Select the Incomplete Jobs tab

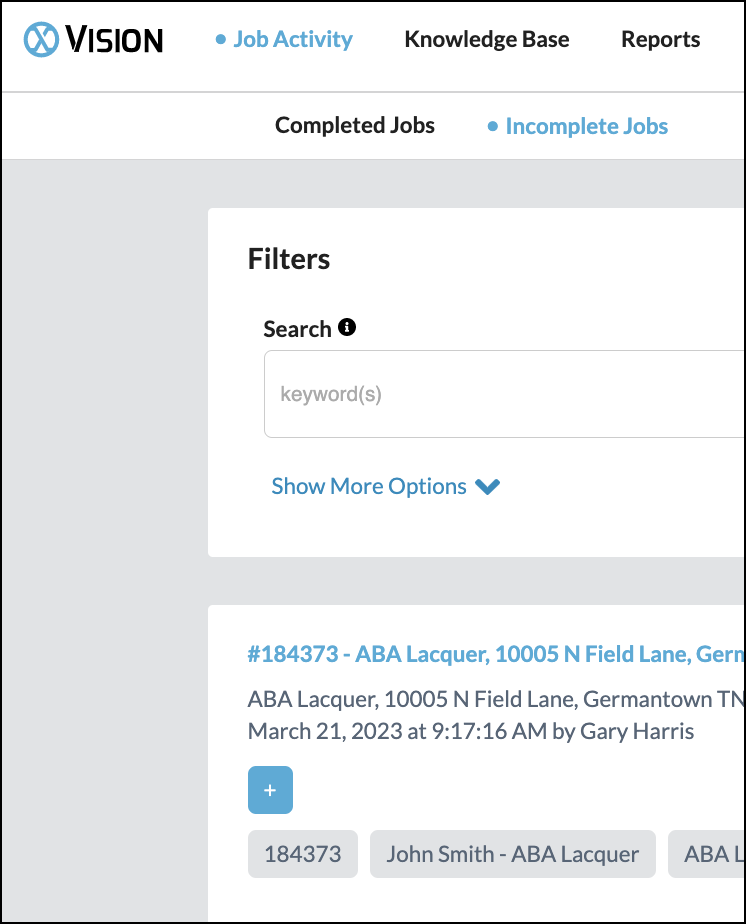pos(586,127)
